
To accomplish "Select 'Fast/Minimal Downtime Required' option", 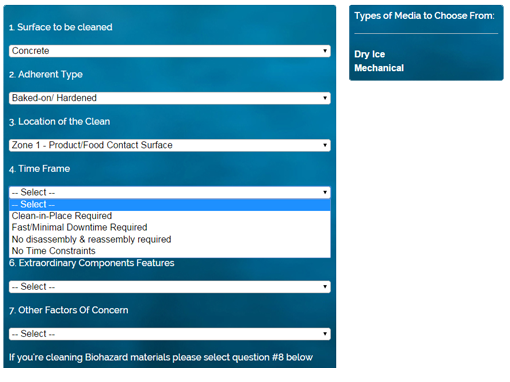I will (170, 227).
